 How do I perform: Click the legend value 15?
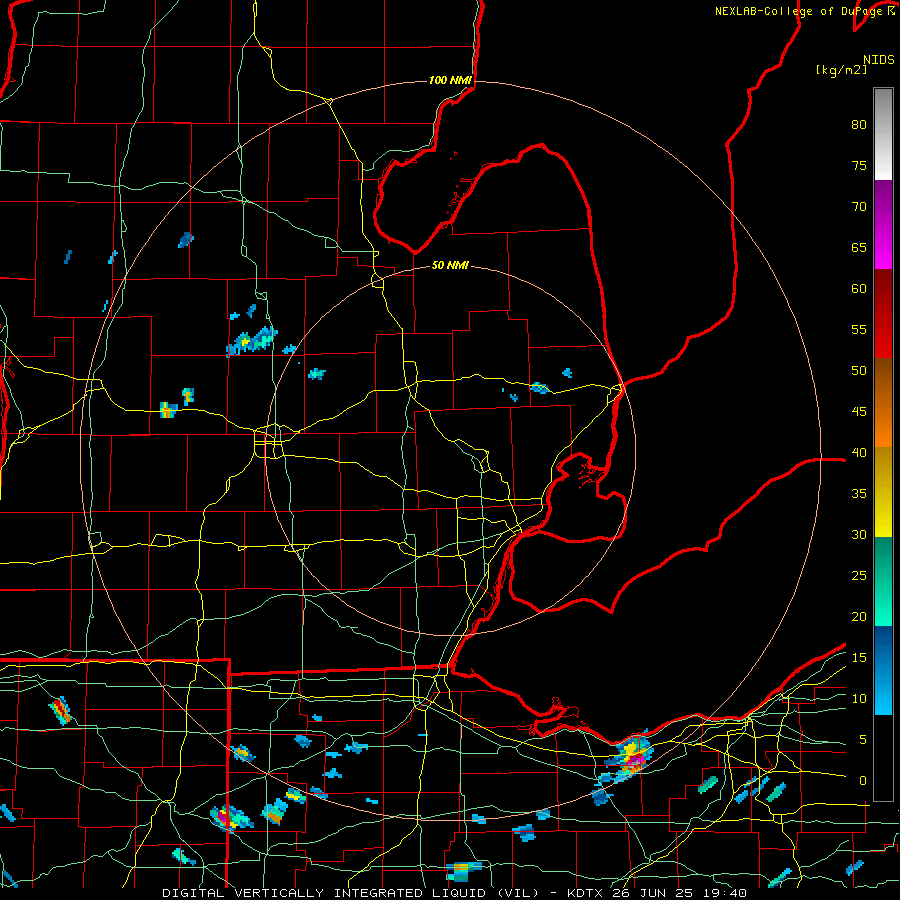point(859,657)
